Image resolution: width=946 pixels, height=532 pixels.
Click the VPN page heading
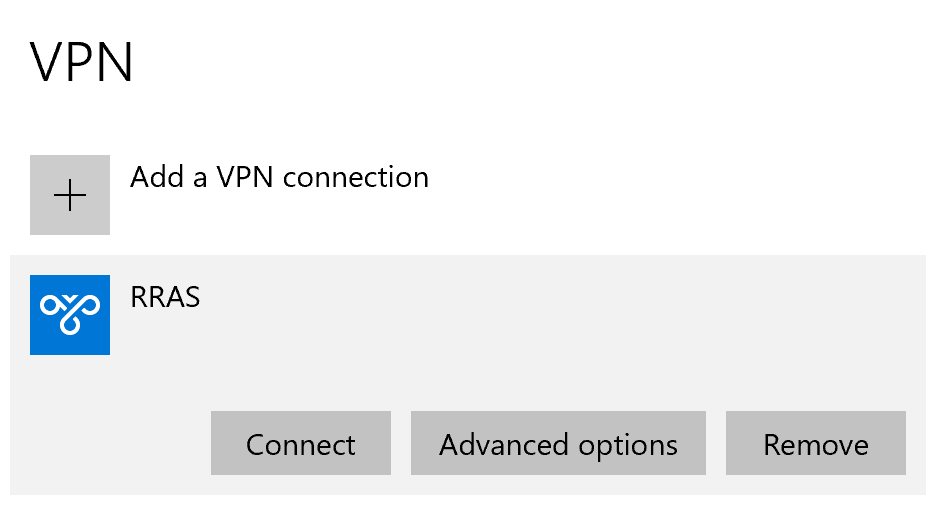[x=82, y=63]
